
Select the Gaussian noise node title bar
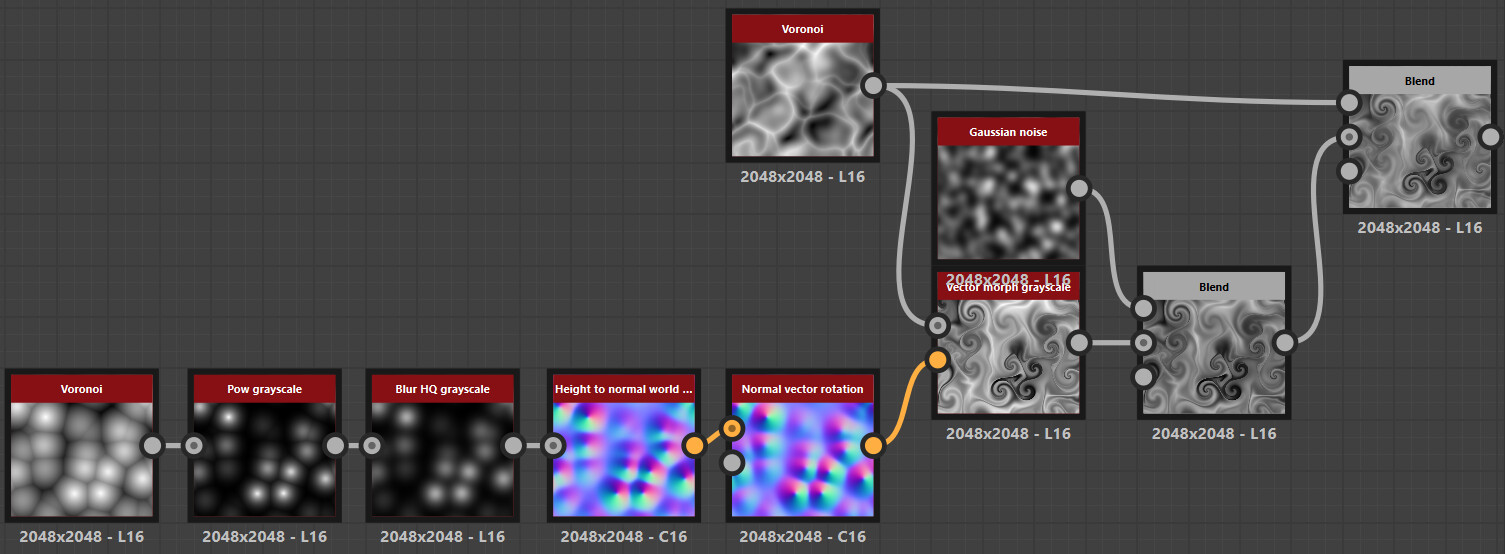[1007, 132]
